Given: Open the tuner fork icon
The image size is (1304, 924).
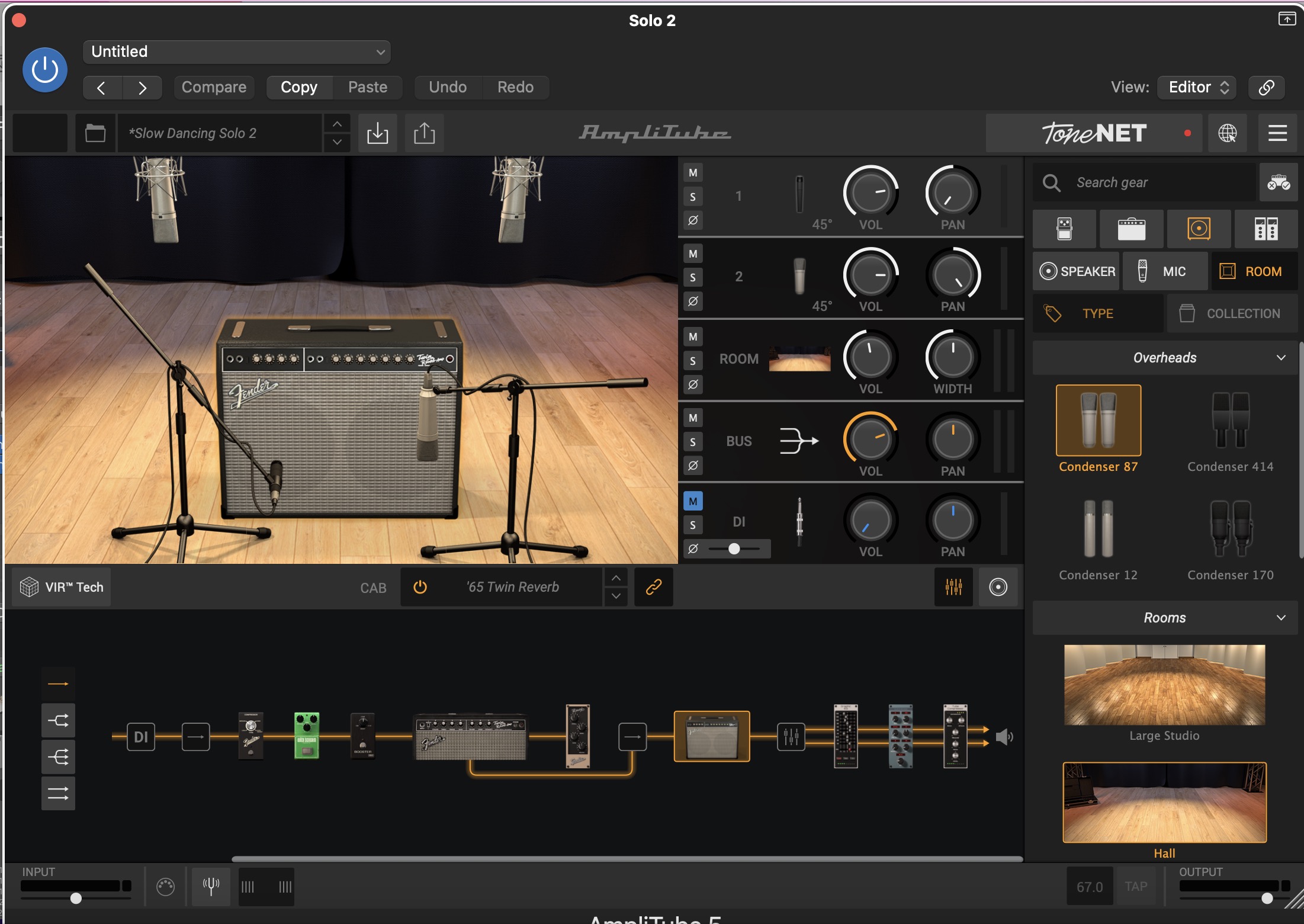Looking at the screenshot, I should coord(211,887).
